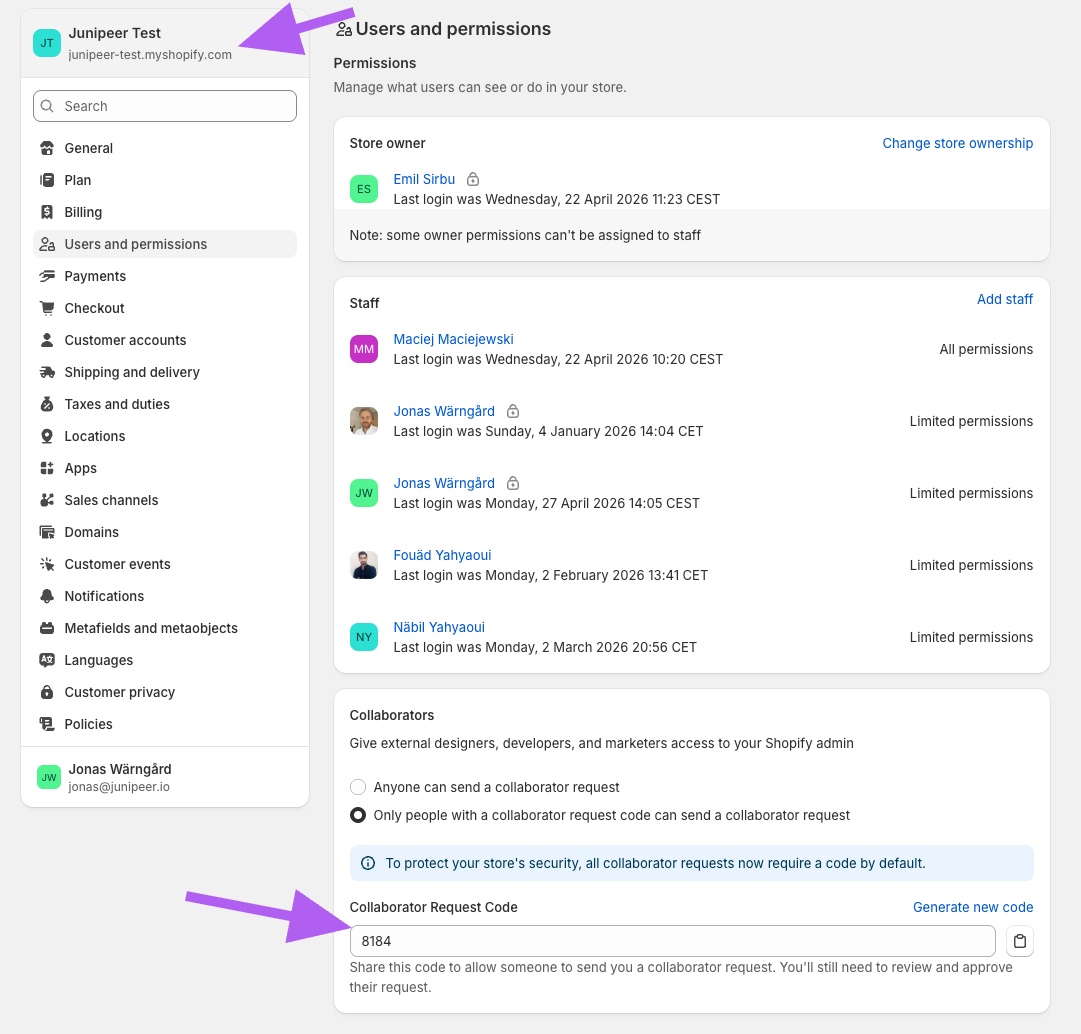Click the Locations pin icon
The image size is (1081, 1034).
[x=47, y=436]
